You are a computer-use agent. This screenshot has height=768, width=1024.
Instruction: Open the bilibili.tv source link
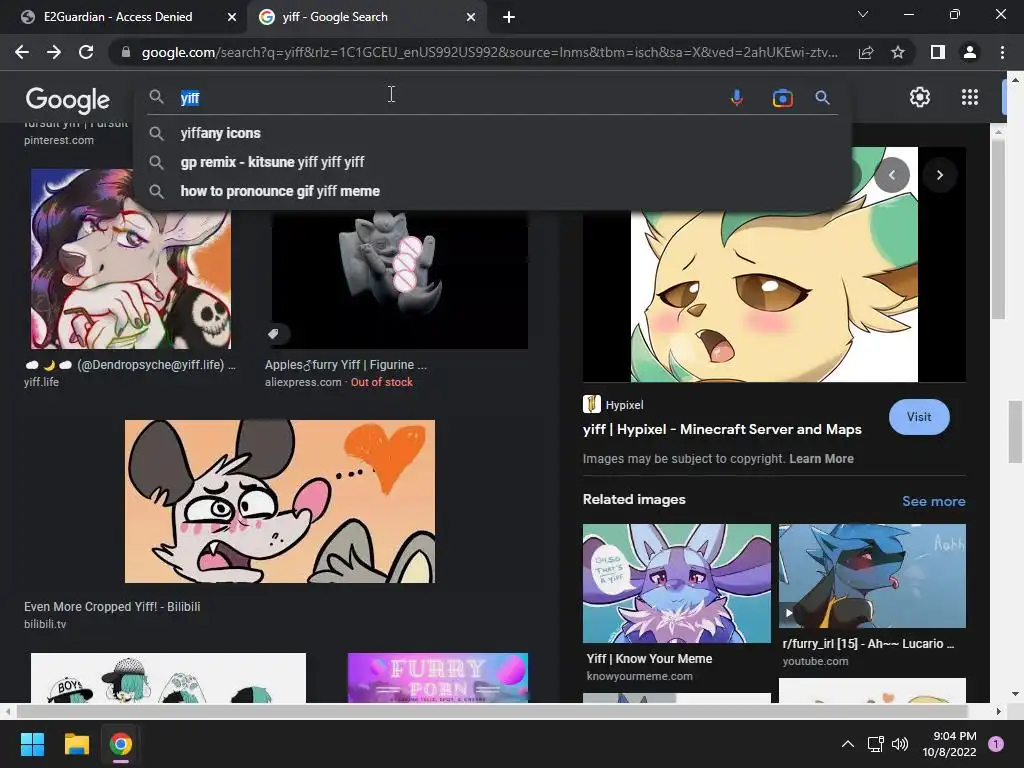click(x=45, y=624)
